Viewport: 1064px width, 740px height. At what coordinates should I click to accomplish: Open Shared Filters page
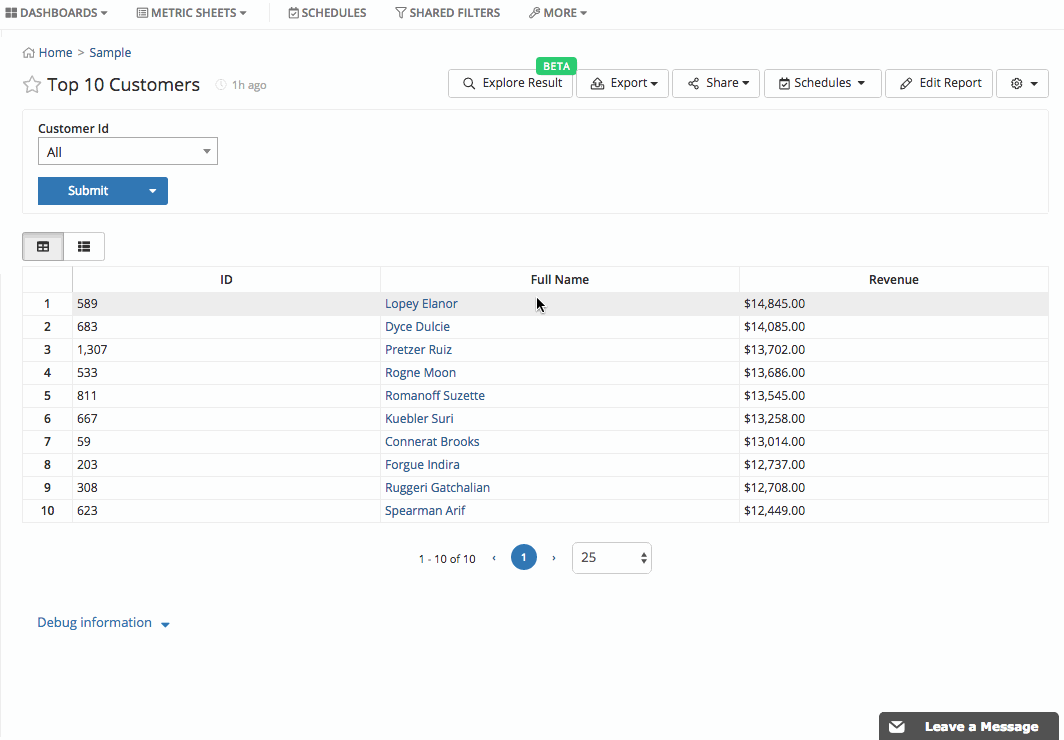click(x=448, y=13)
